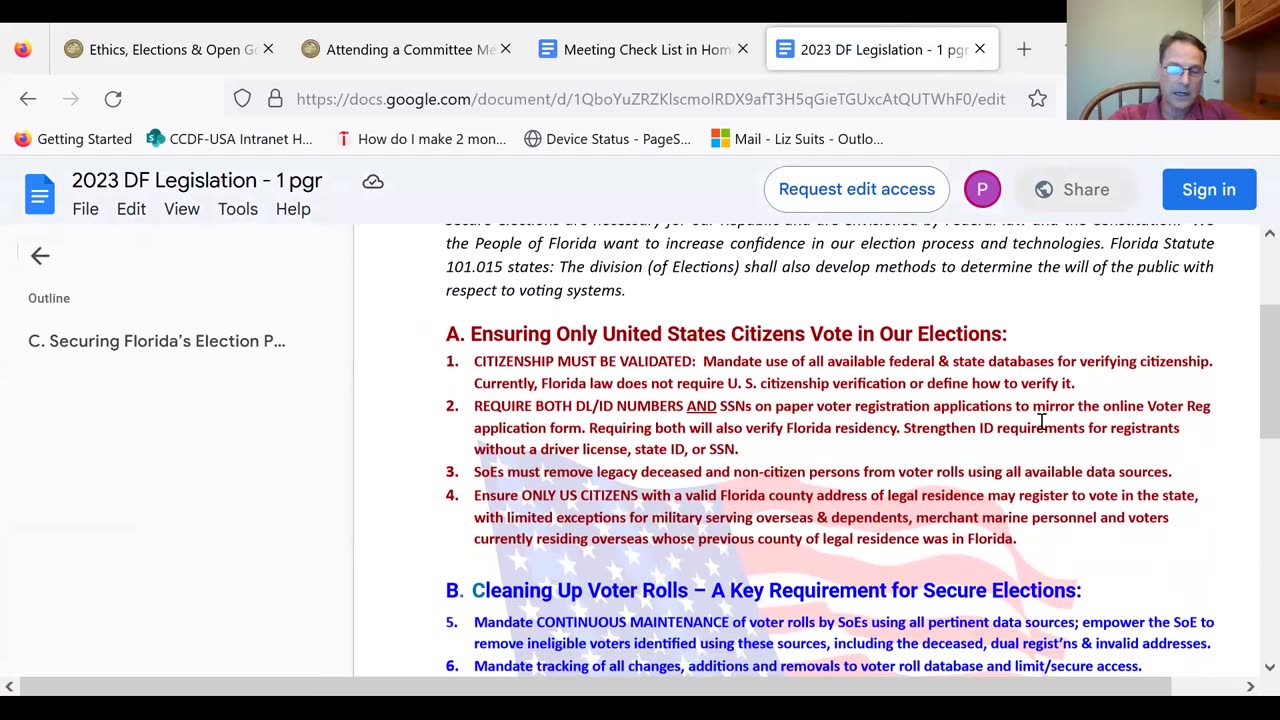1280x720 pixels.
Task: Click Request edit access button
Action: coord(857,189)
